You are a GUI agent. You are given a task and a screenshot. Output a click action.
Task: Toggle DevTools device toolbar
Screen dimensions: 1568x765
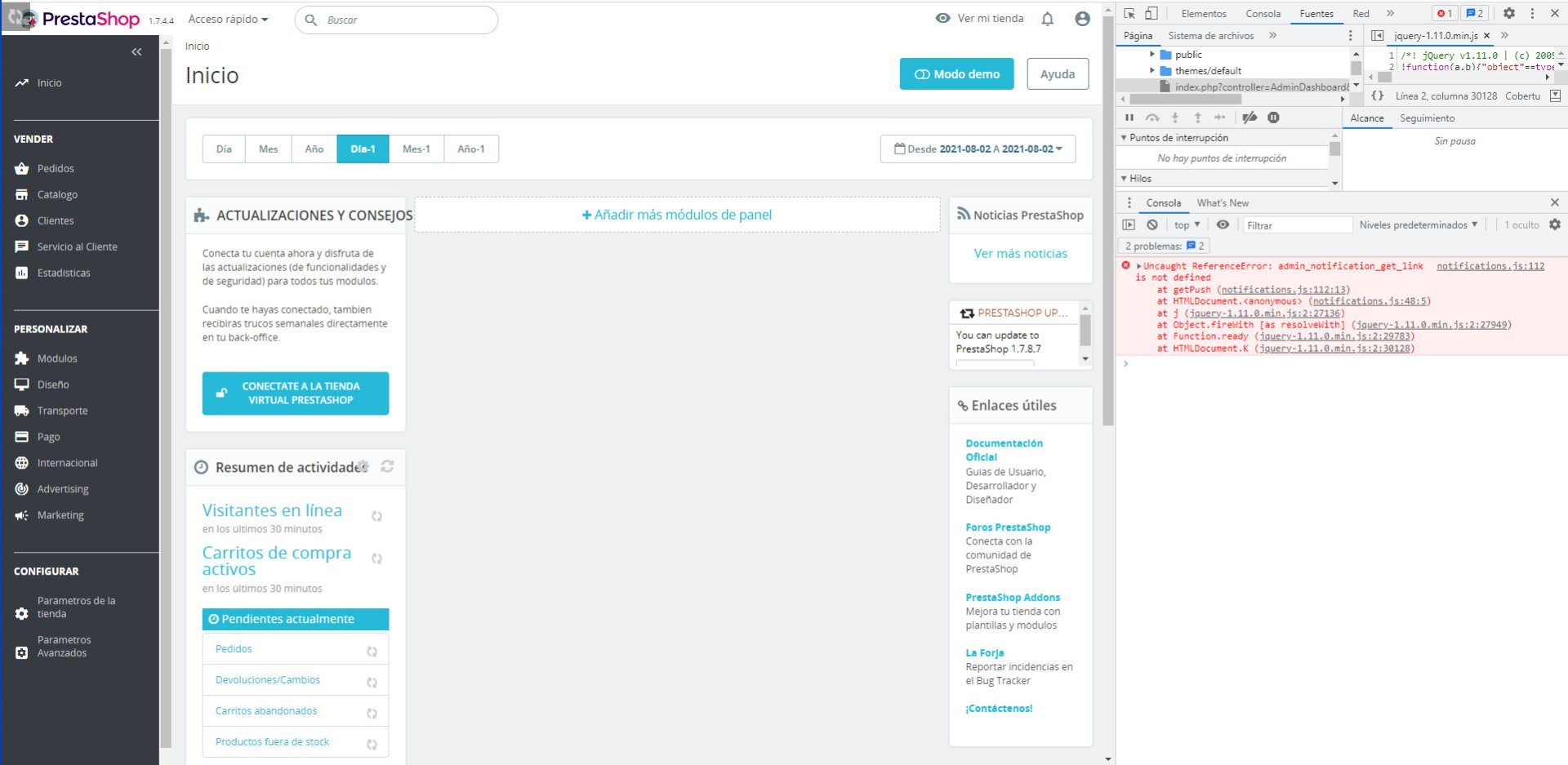point(1151,13)
